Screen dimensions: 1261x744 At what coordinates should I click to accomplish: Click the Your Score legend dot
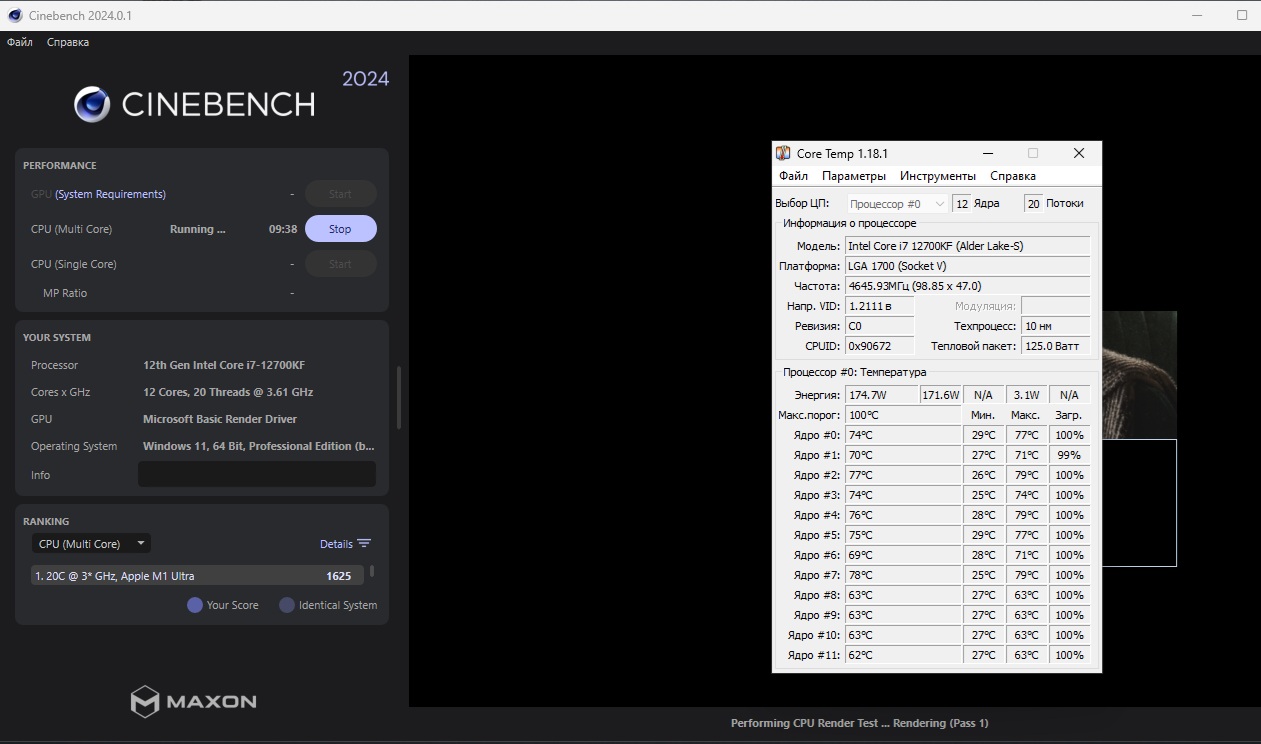(x=195, y=605)
